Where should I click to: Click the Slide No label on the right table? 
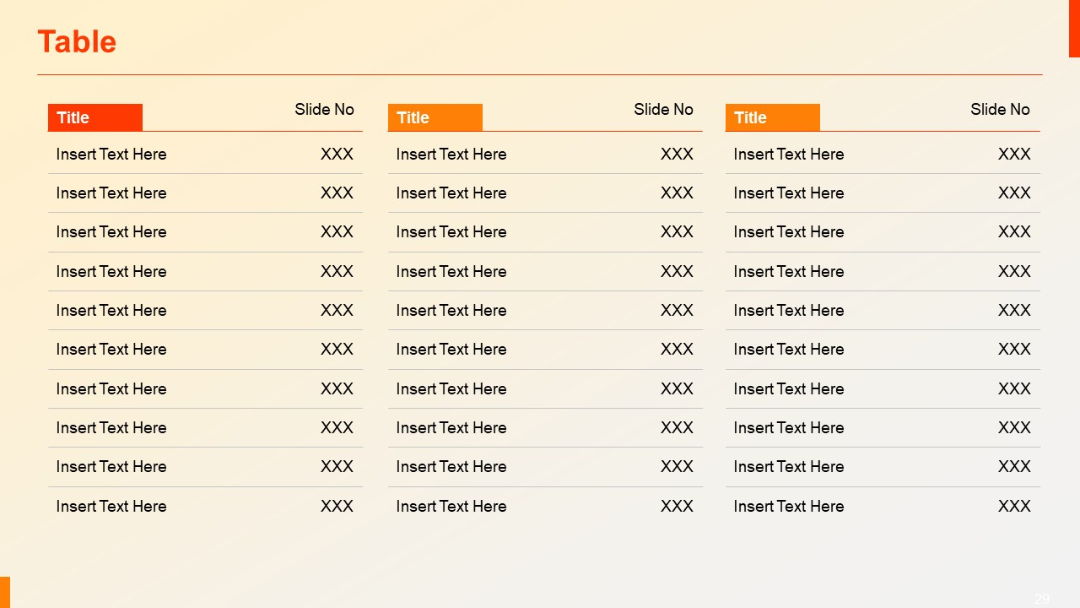tap(1000, 110)
